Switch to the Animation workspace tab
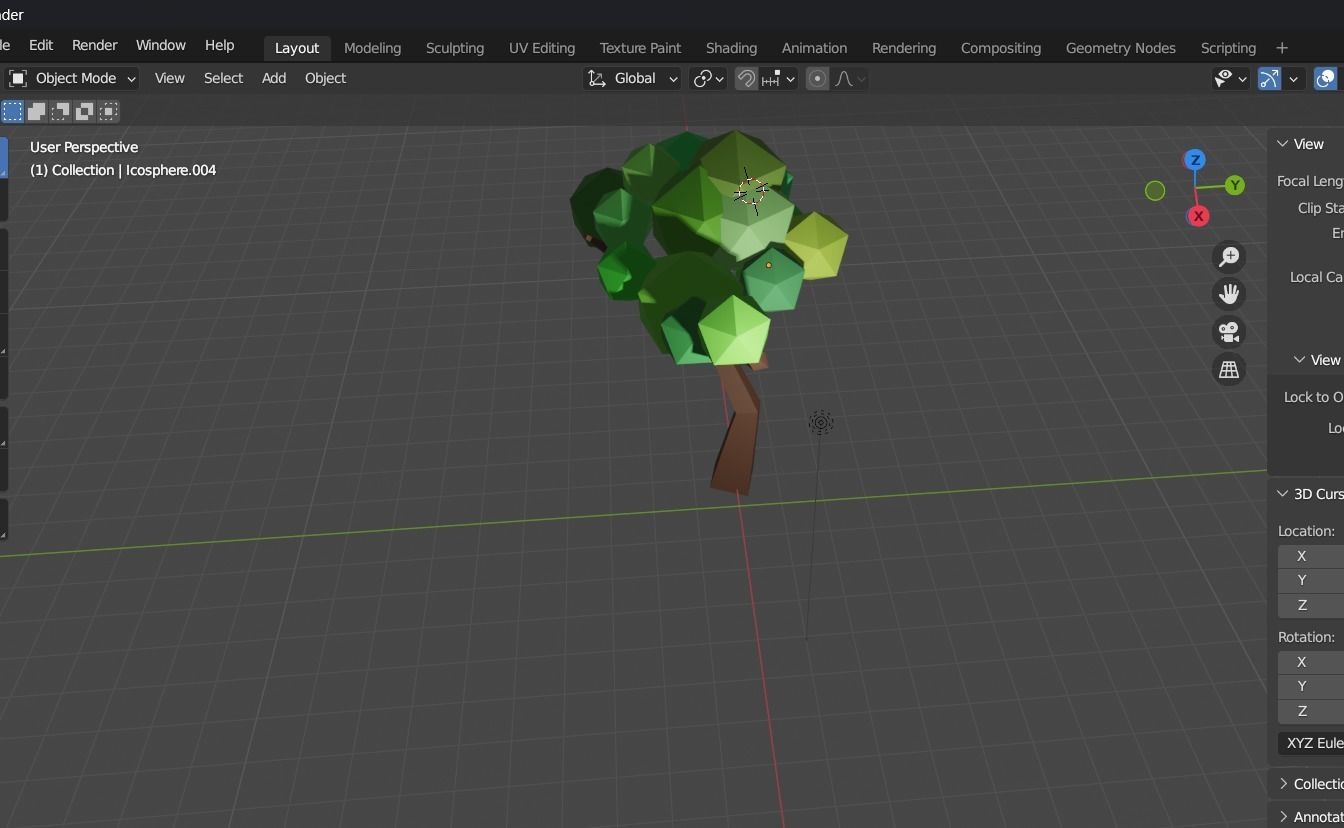 (x=814, y=48)
